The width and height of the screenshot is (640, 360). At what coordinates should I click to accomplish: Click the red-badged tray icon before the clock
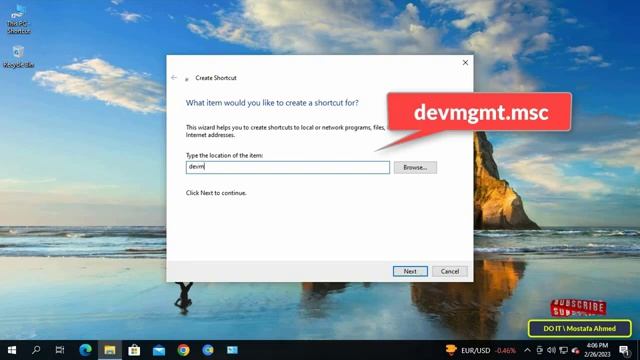click(x=576, y=350)
